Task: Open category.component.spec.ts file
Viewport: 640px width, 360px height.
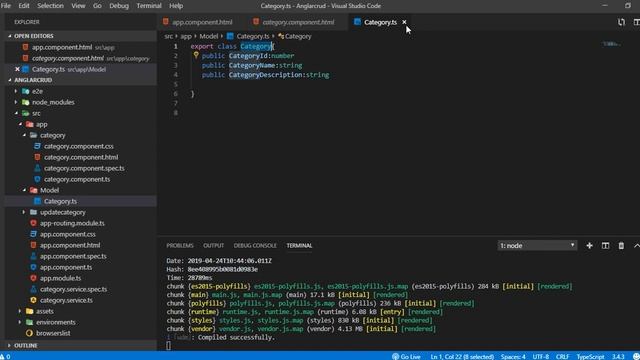Action: pos(84,168)
